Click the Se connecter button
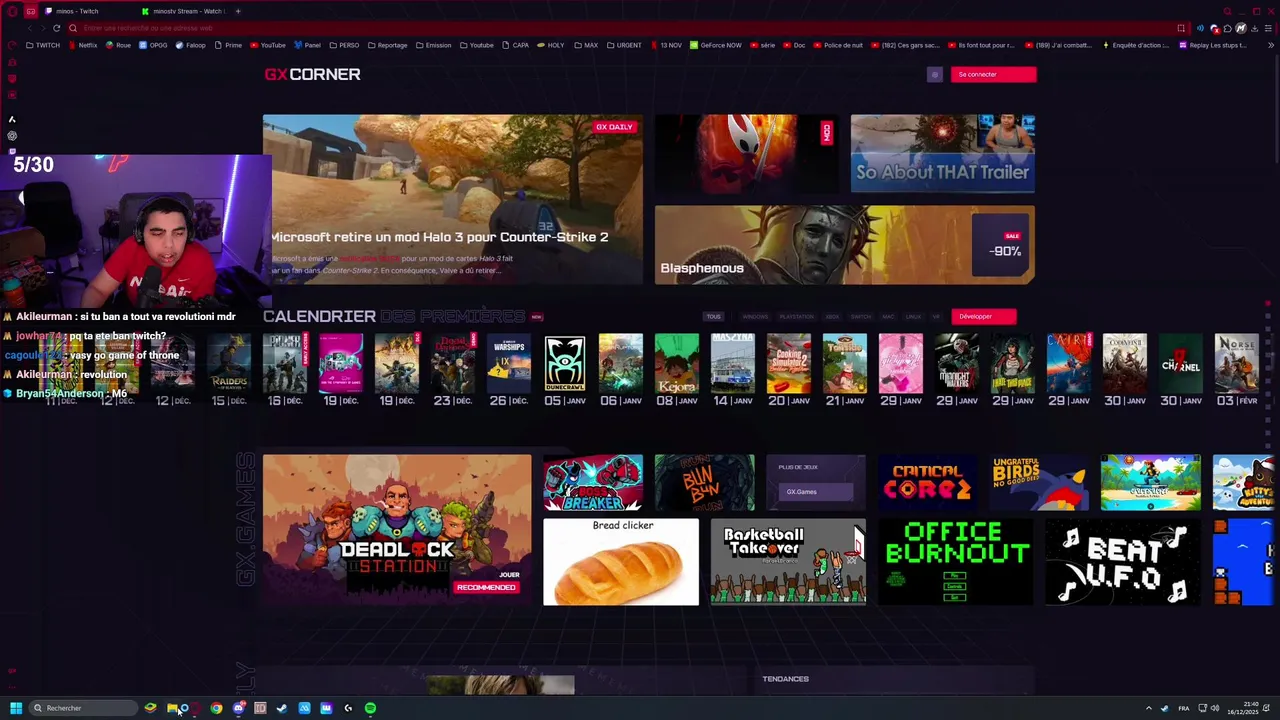The width and height of the screenshot is (1280, 720). [993, 74]
